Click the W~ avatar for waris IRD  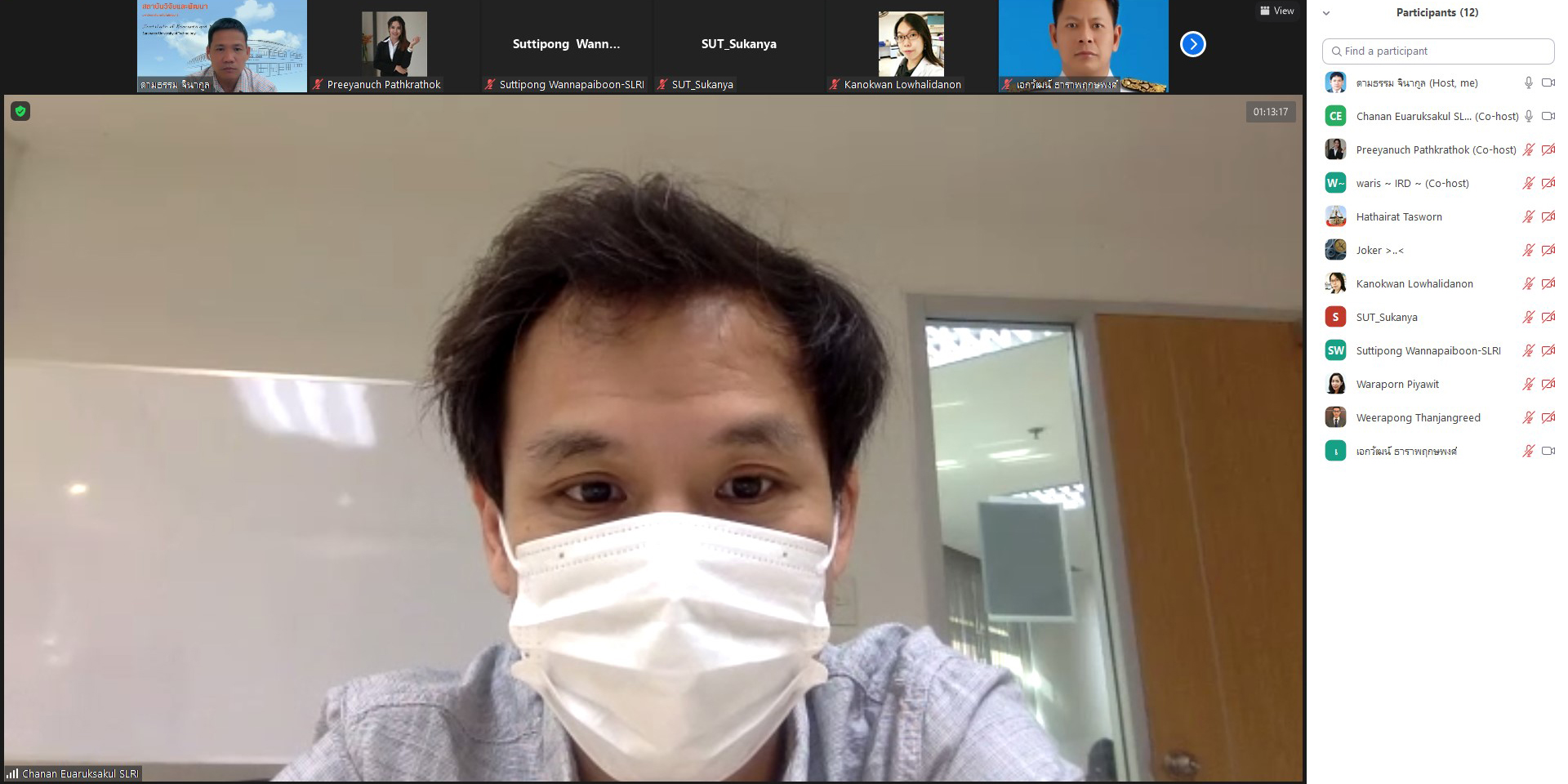pyautogui.click(x=1335, y=183)
